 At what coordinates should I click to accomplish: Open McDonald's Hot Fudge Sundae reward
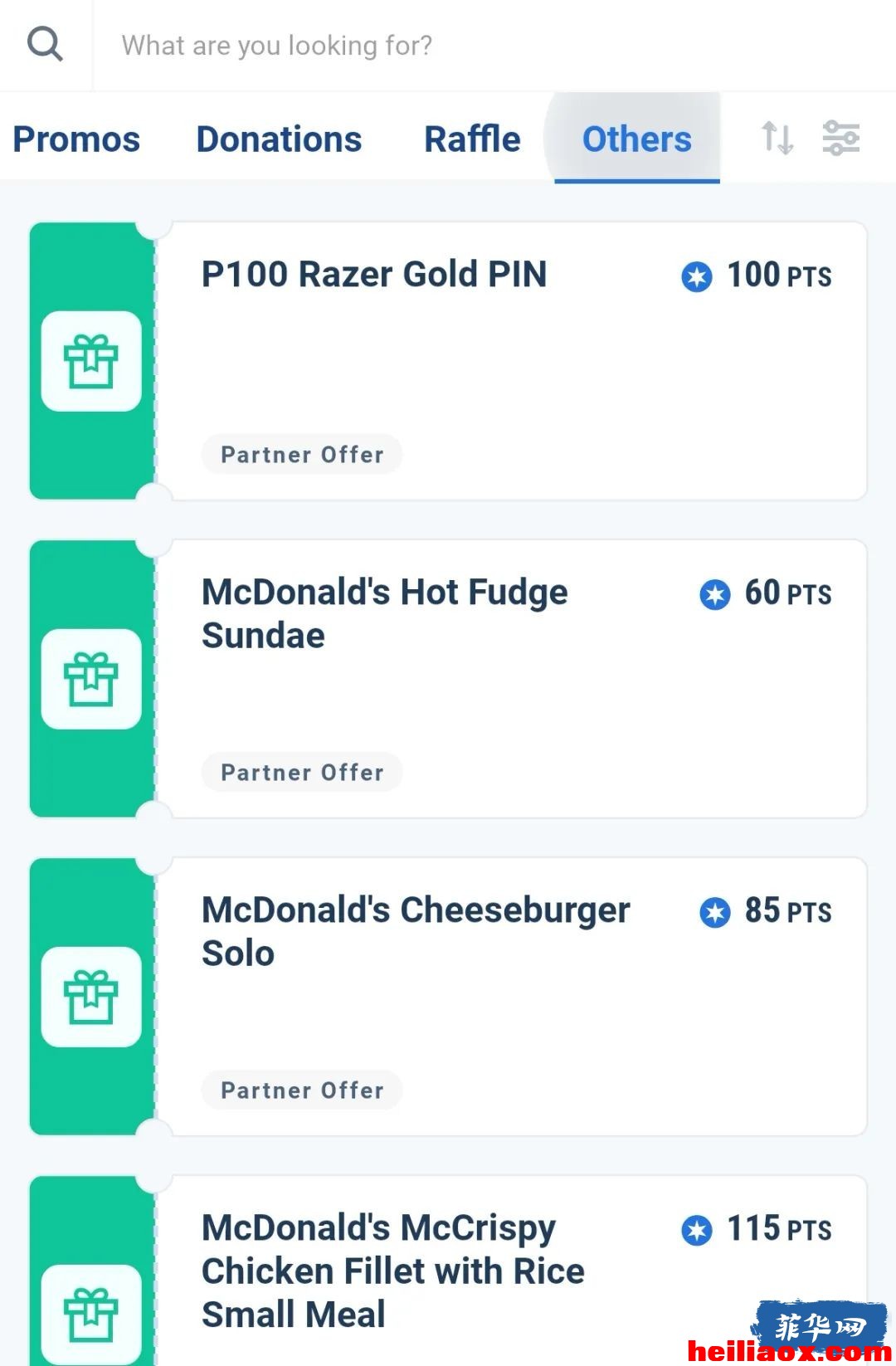click(x=448, y=679)
